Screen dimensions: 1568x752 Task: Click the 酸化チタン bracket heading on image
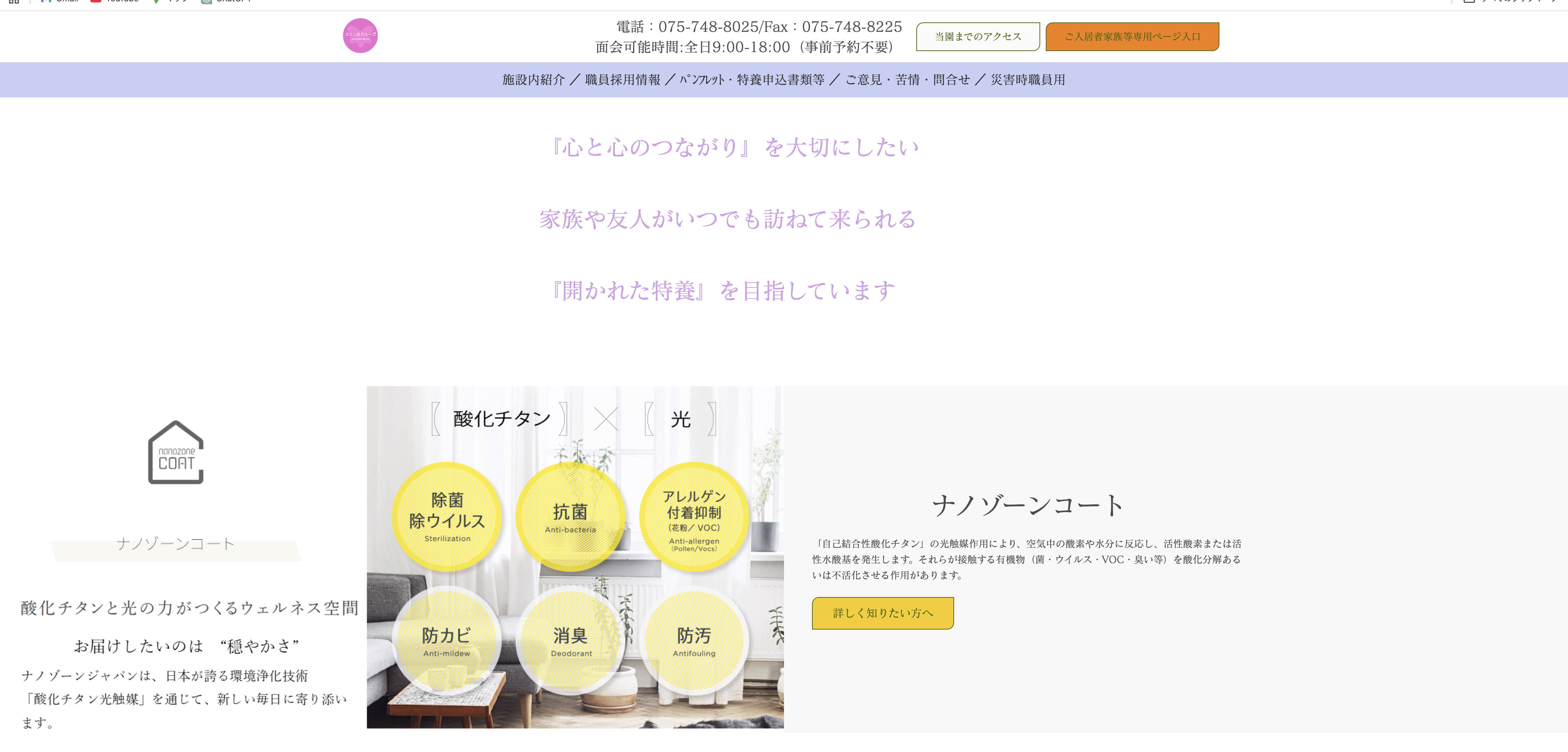(501, 419)
